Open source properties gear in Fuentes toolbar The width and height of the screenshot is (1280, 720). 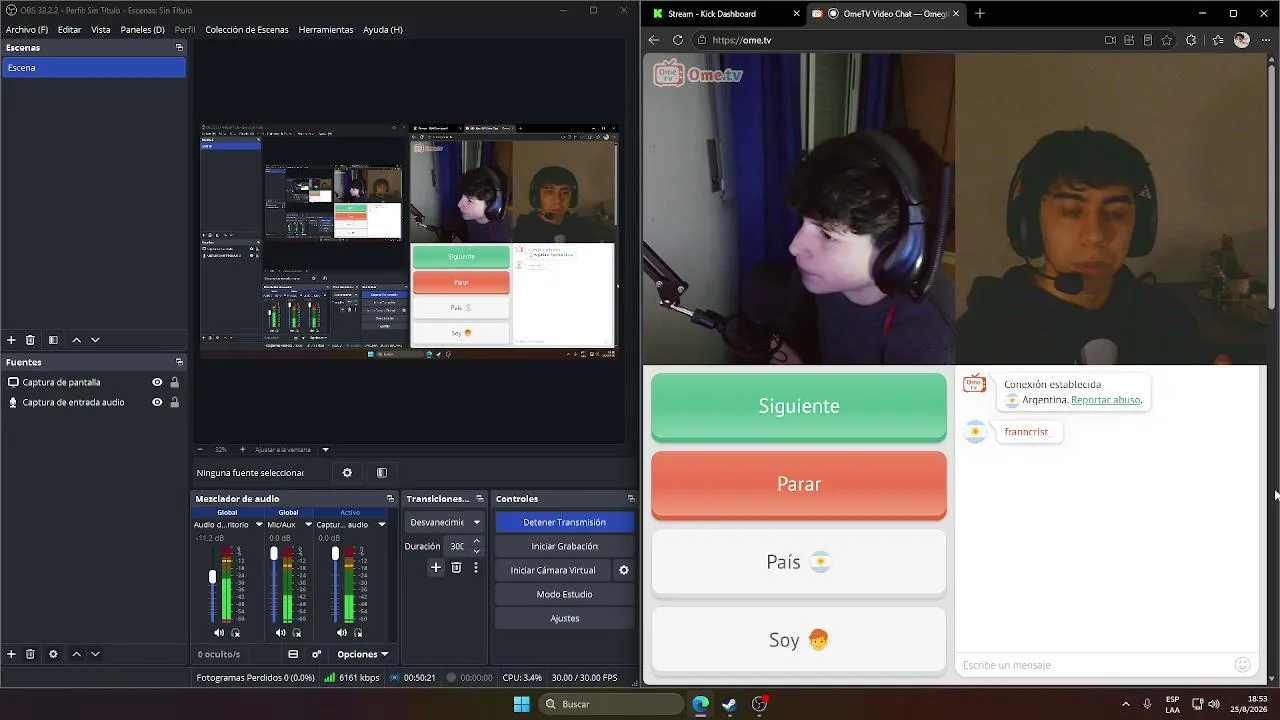[53, 654]
